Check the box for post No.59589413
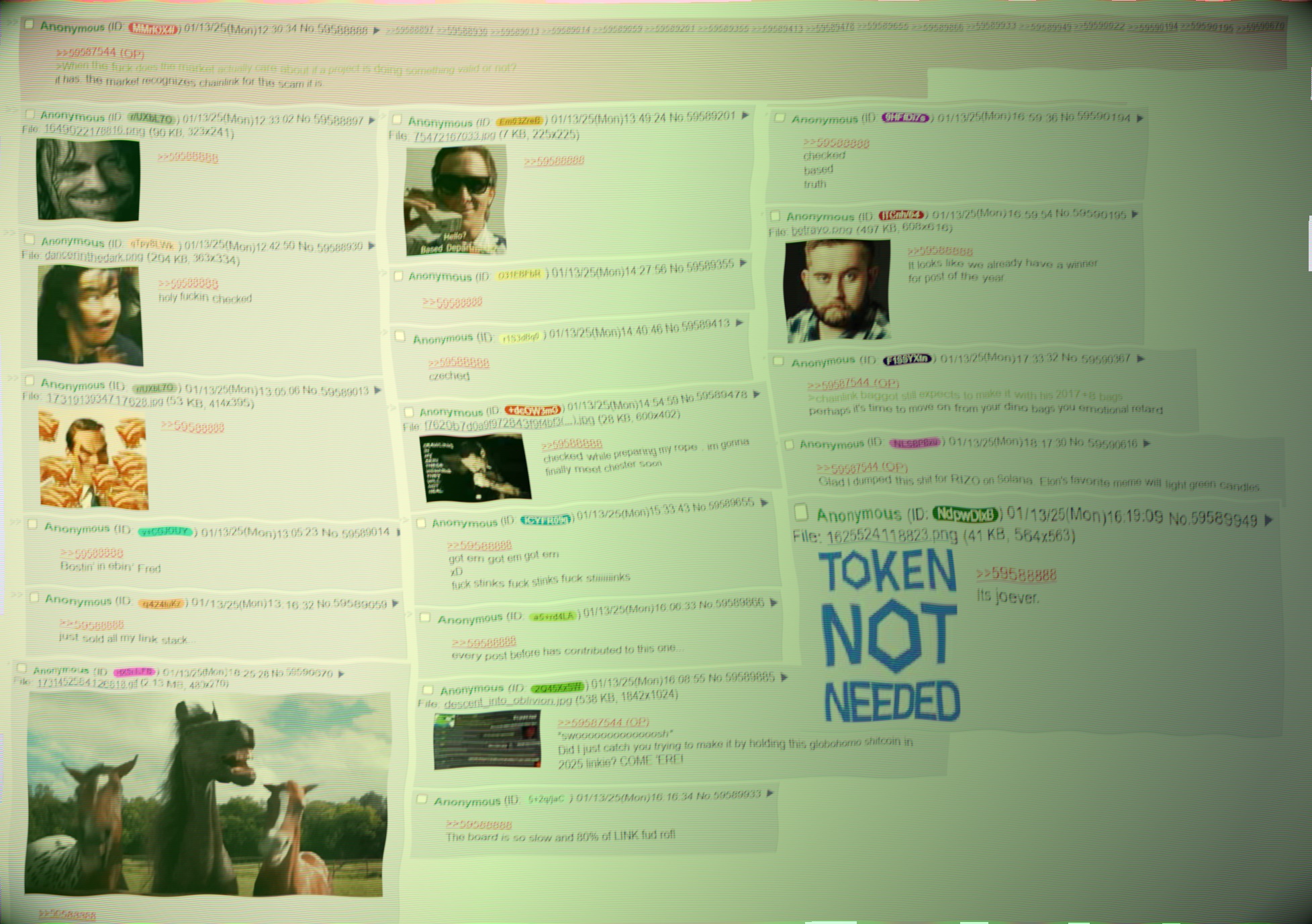 click(400, 336)
